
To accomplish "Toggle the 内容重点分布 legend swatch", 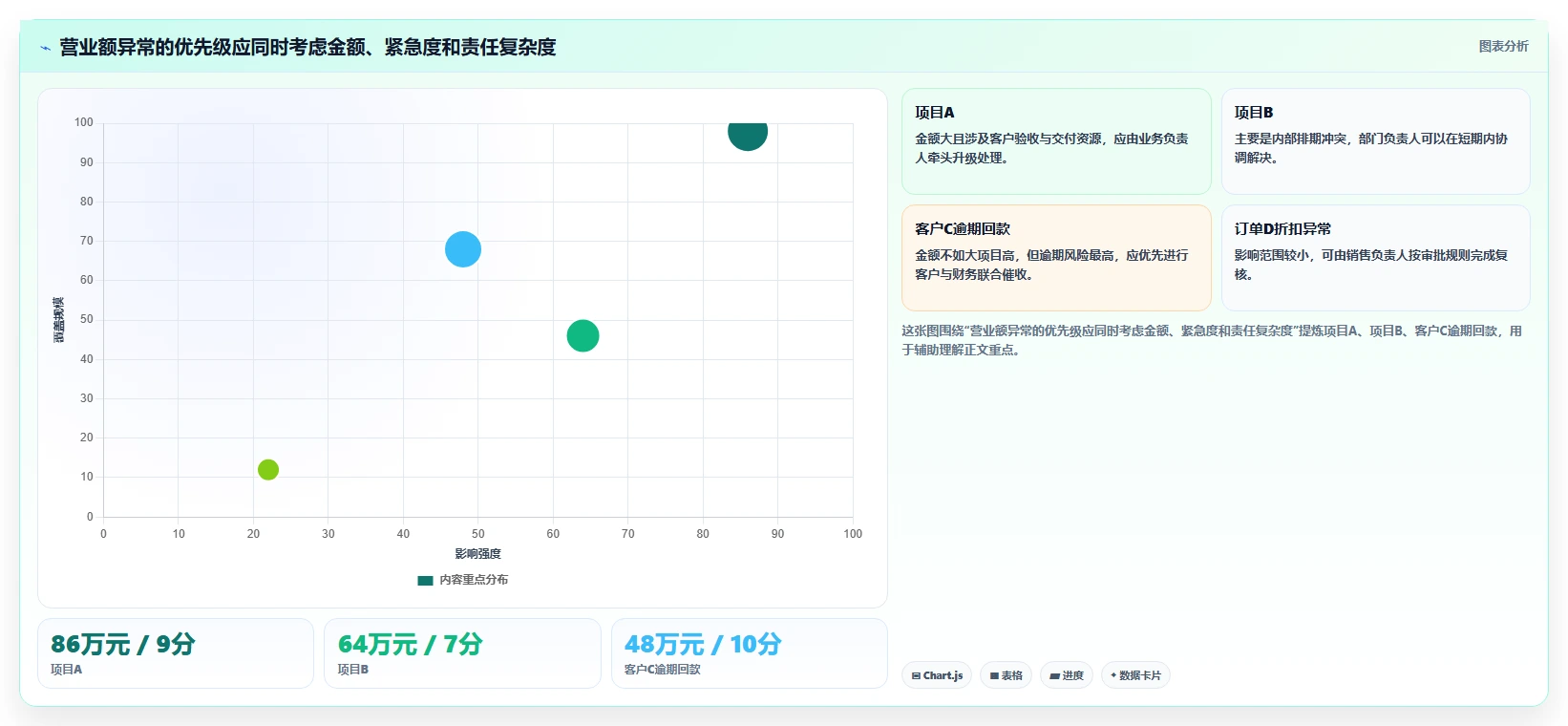I will point(425,580).
